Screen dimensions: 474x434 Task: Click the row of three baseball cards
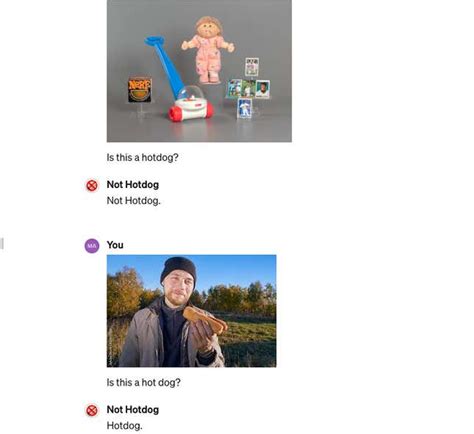coord(249,89)
